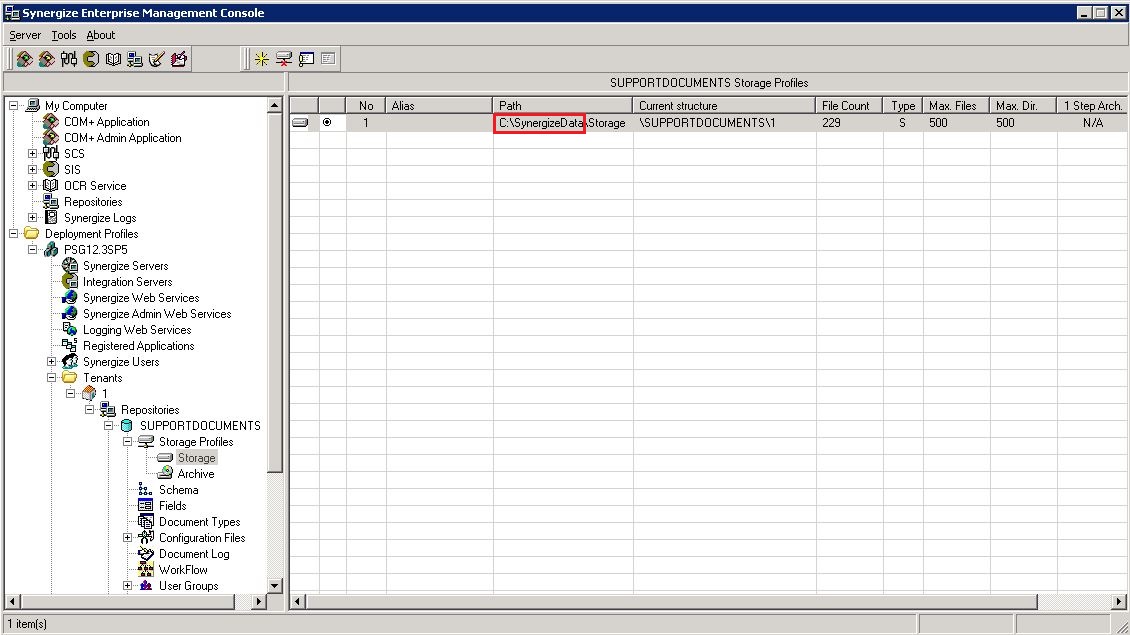This screenshot has height=635, width=1130.
Task: Expand the SIS tree node
Action: coord(32,169)
